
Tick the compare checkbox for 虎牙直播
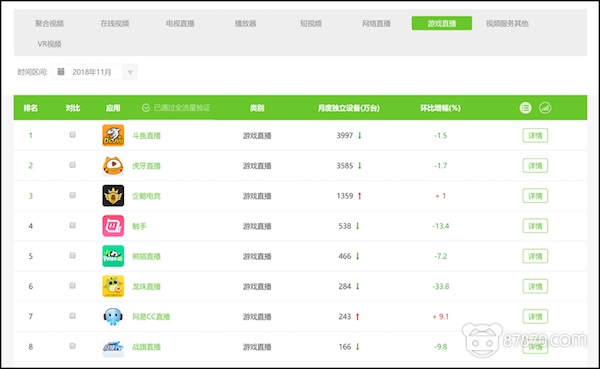point(72,165)
